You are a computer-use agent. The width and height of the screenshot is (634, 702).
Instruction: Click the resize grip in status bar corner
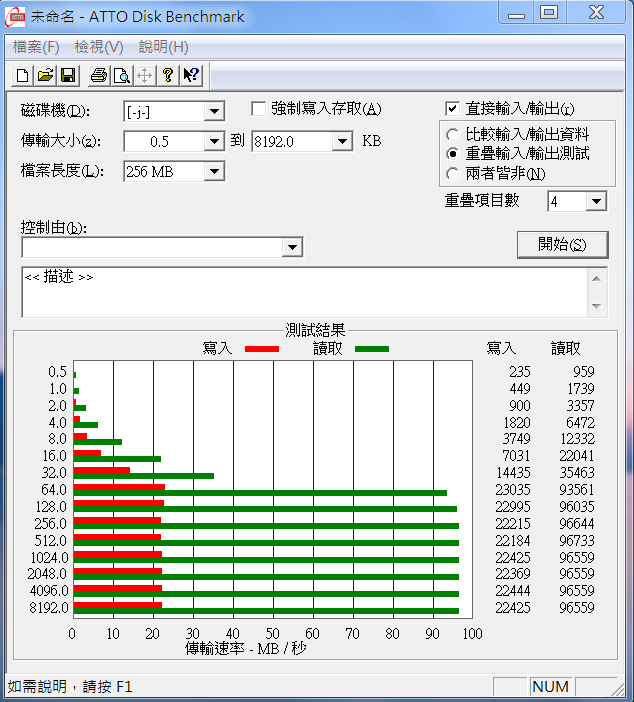coord(618,689)
